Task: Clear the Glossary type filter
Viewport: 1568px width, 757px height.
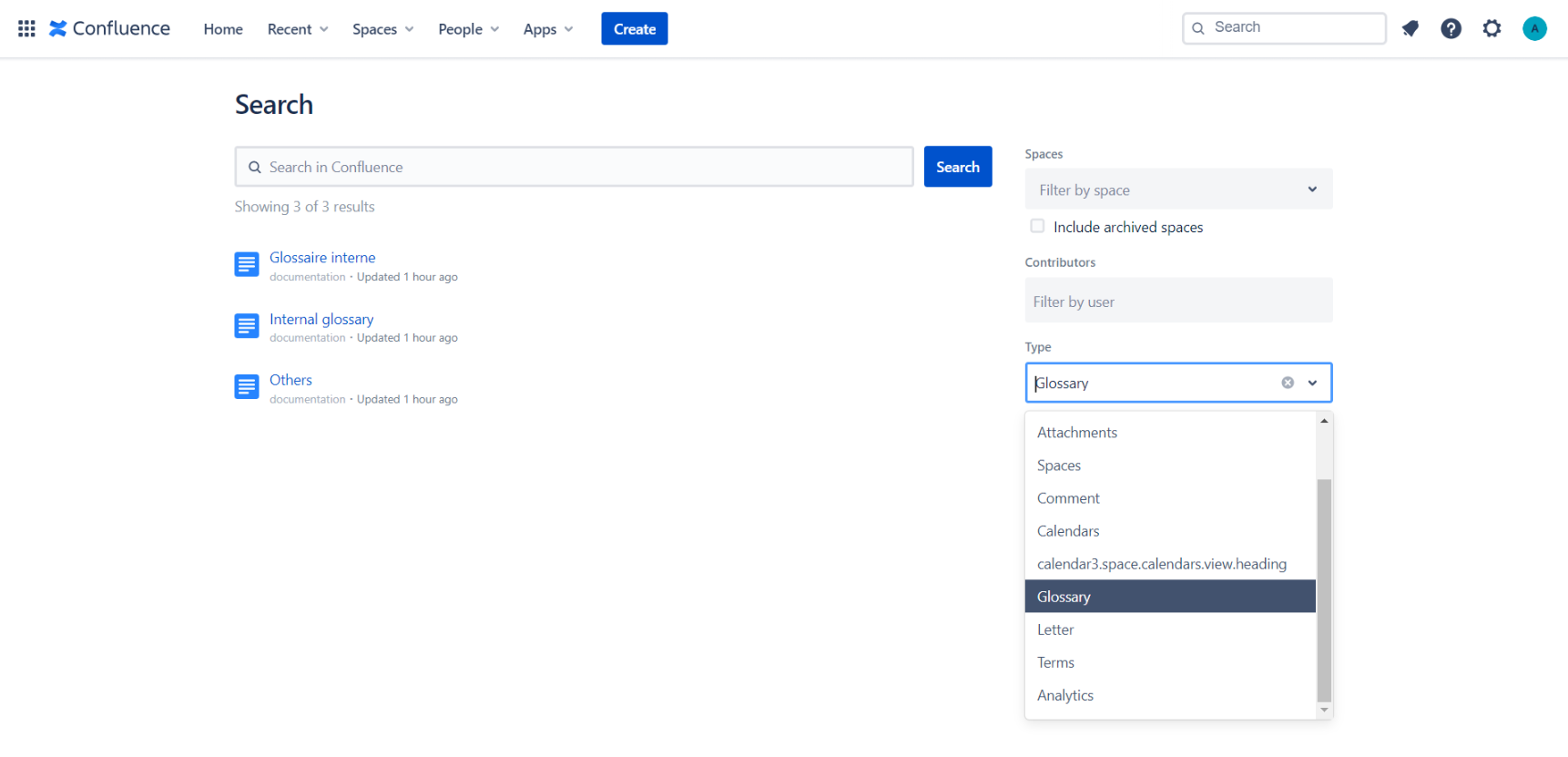Action: [x=1288, y=383]
